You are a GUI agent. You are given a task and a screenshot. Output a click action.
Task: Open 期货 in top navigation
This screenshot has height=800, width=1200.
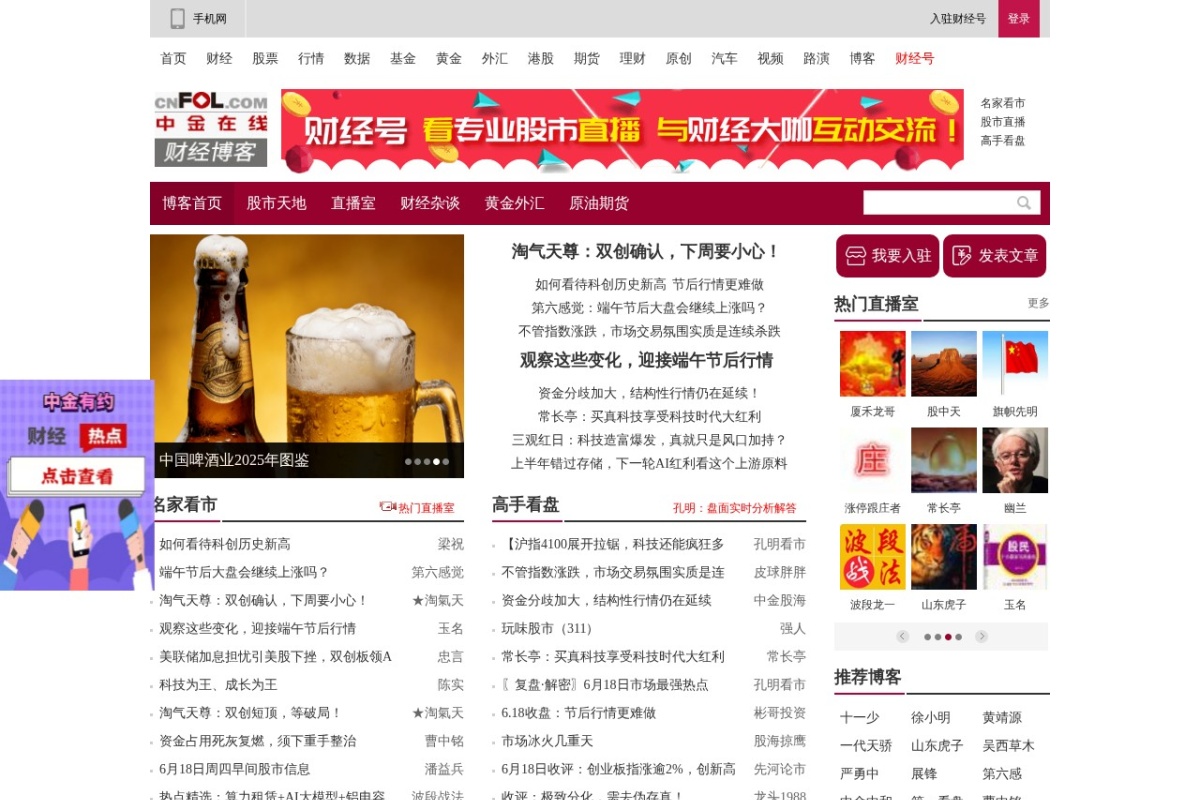pos(587,59)
